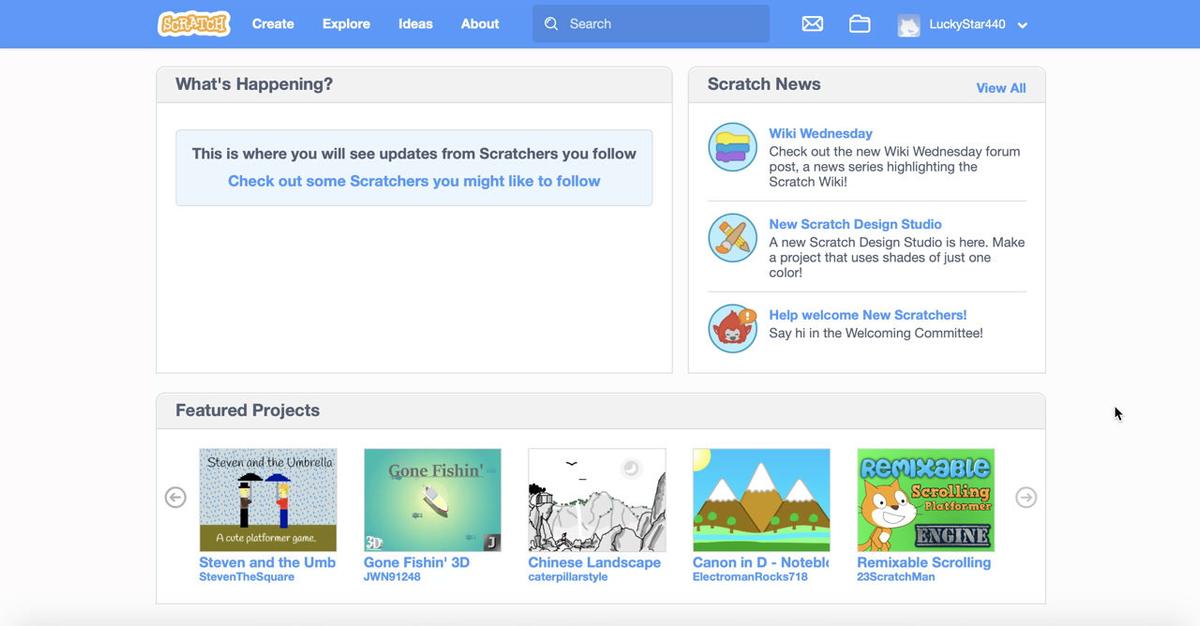Click the Canon in D - Notebl title link

pos(761,562)
